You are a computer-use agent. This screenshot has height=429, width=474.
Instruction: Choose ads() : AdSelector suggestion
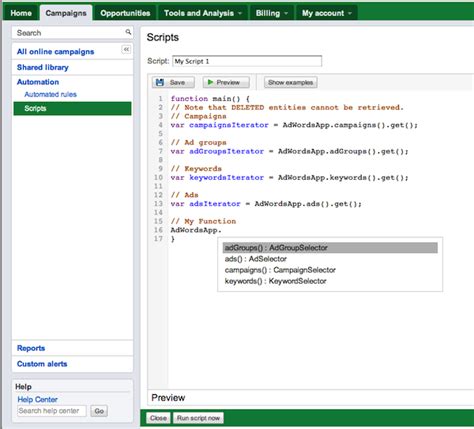tap(256, 259)
